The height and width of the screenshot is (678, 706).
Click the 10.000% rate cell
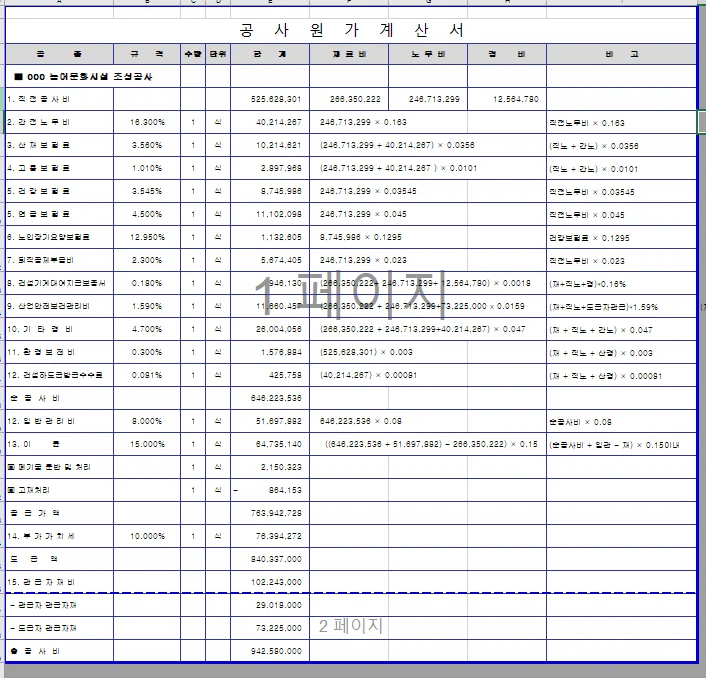point(147,536)
